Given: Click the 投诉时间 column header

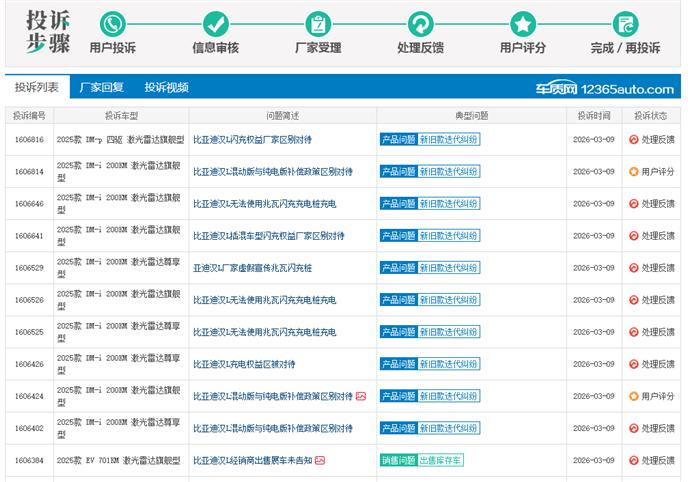Looking at the screenshot, I should pos(593,116).
